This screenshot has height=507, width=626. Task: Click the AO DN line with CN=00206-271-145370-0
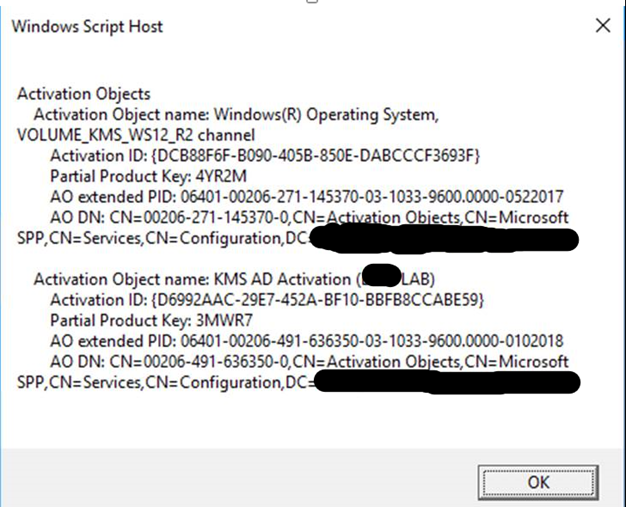pyautogui.click(x=309, y=217)
